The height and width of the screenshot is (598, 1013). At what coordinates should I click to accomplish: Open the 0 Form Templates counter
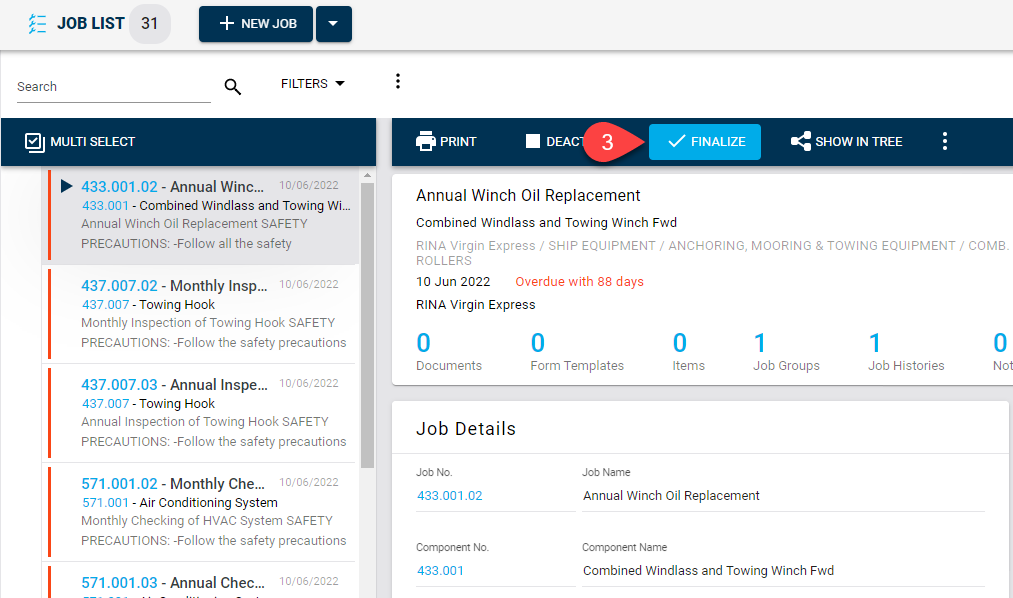[x=577, y=351]
